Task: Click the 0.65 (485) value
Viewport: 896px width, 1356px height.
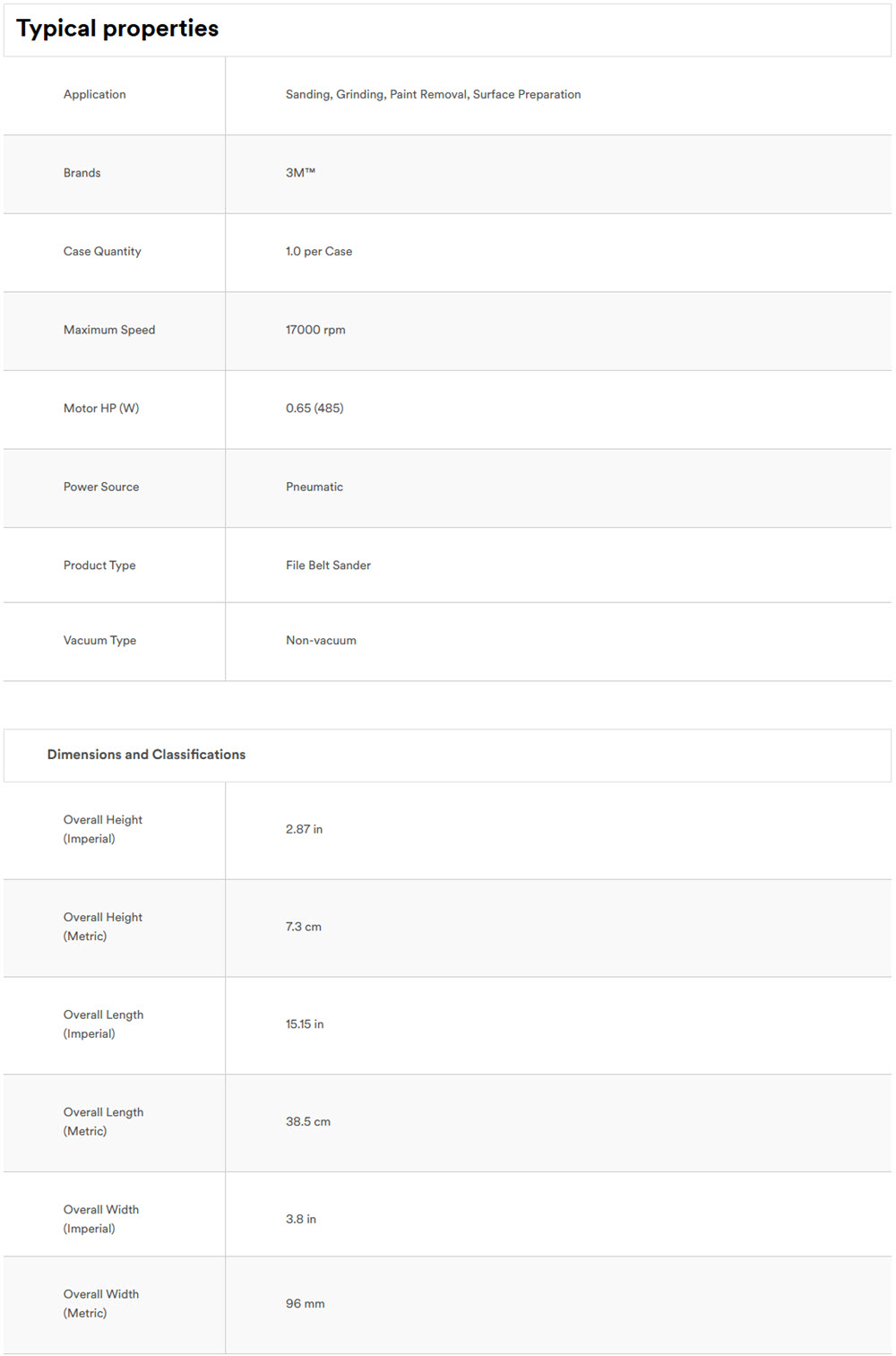Action: click(x=314, y=408)
